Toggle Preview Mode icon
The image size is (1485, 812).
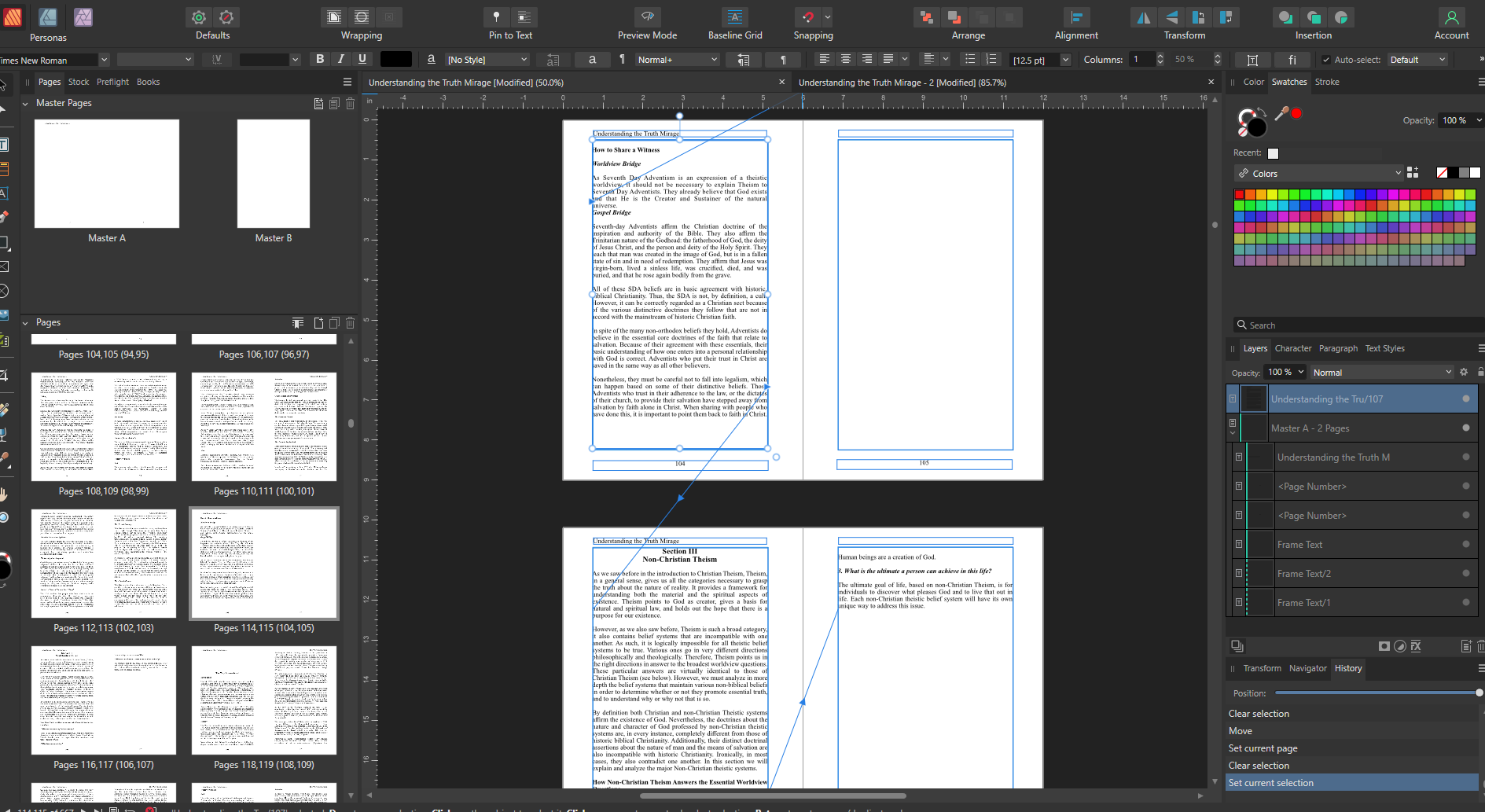[x=647, y=17]
